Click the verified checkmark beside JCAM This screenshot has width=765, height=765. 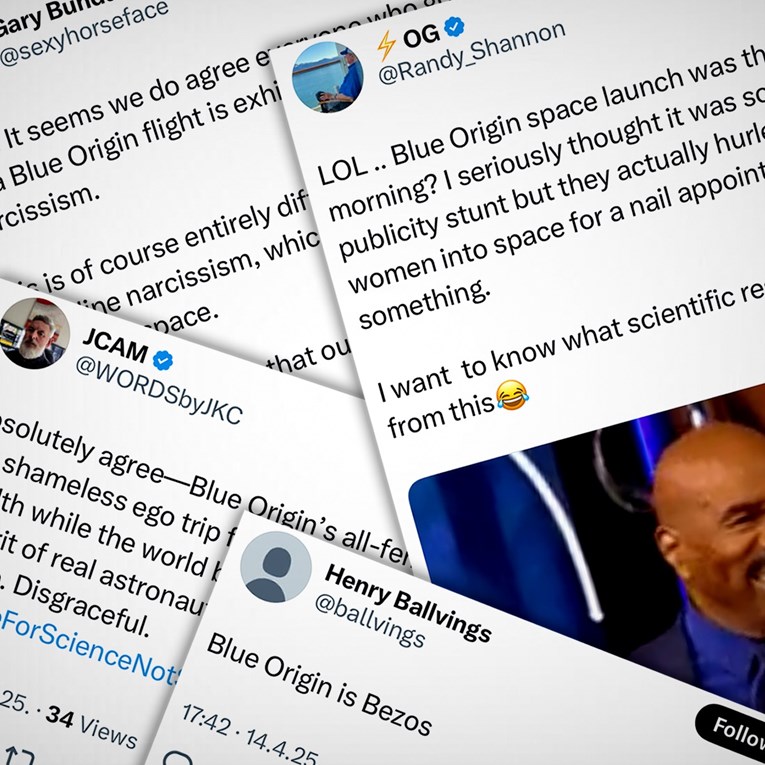click(162, 361)
